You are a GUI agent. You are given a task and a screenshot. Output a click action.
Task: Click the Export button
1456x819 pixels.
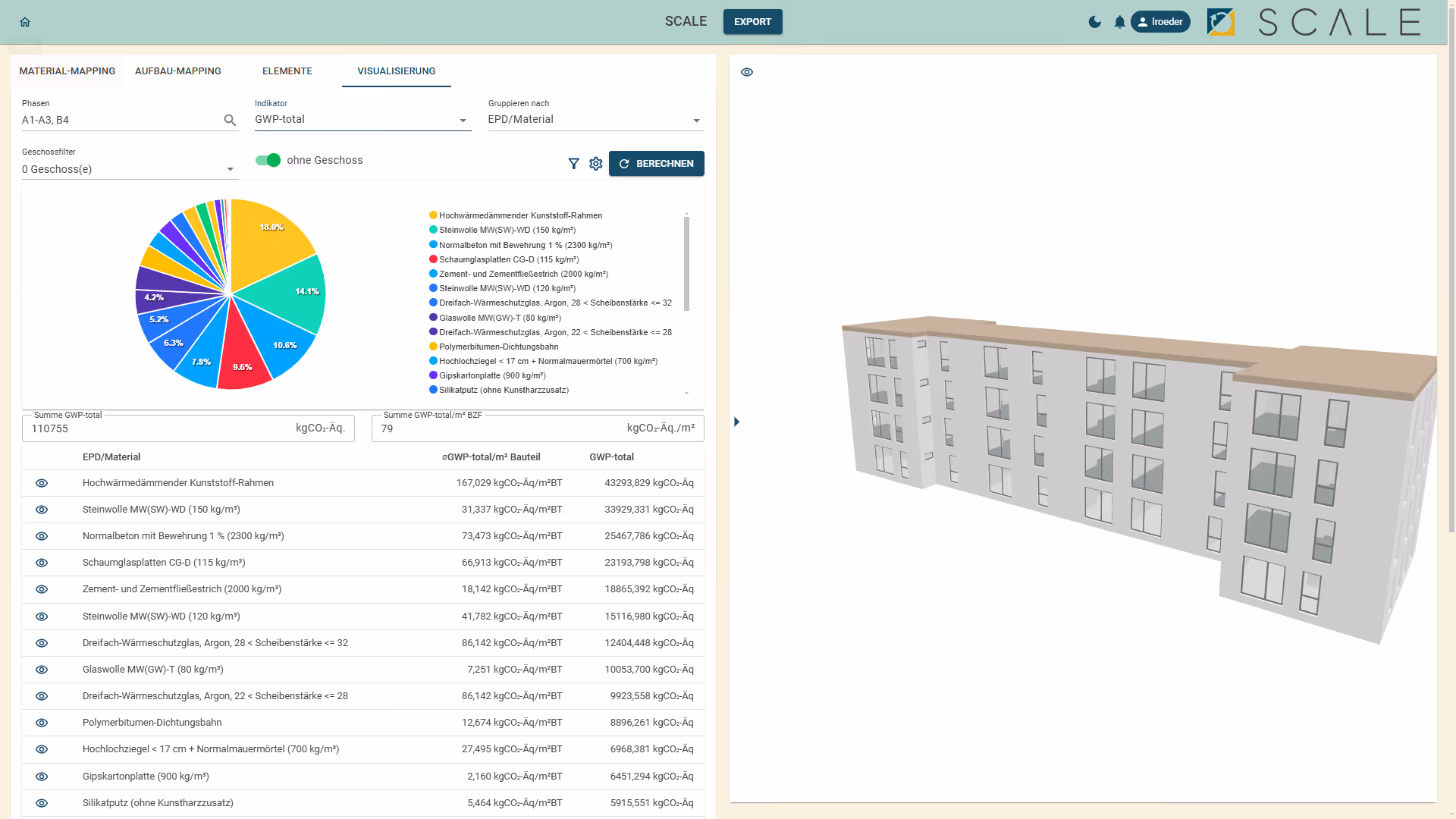pyautogui.click(x=752, y=22)
